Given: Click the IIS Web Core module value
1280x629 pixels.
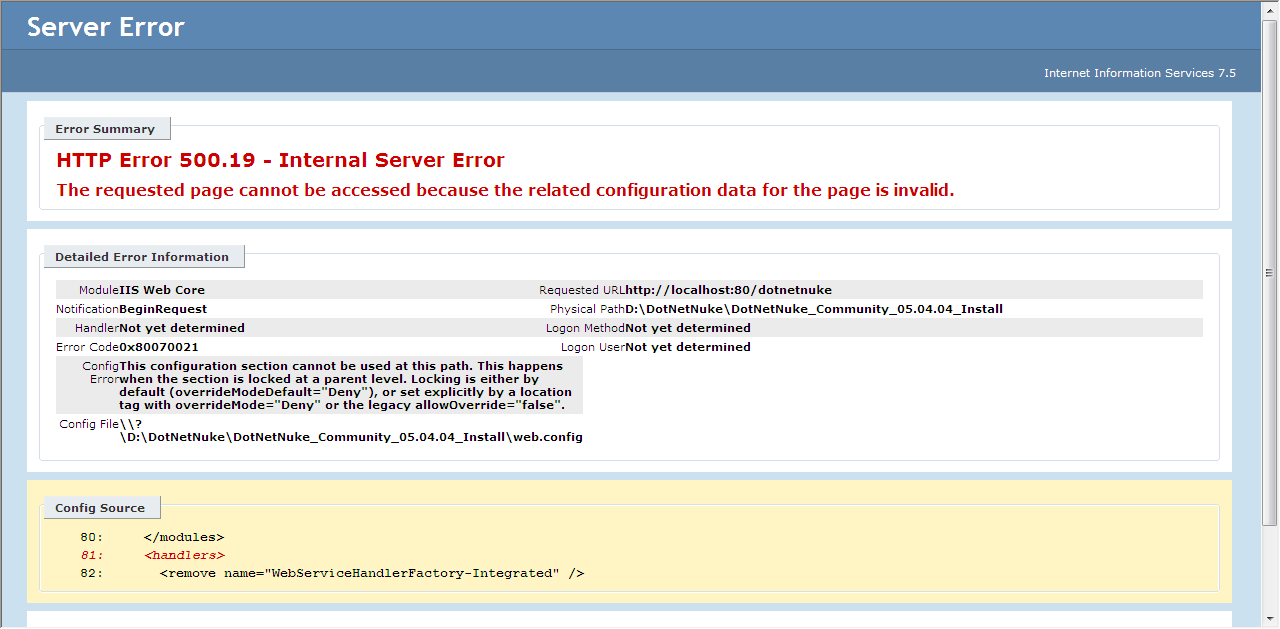Looking at the screenshot, I should (x=162, y=290).
